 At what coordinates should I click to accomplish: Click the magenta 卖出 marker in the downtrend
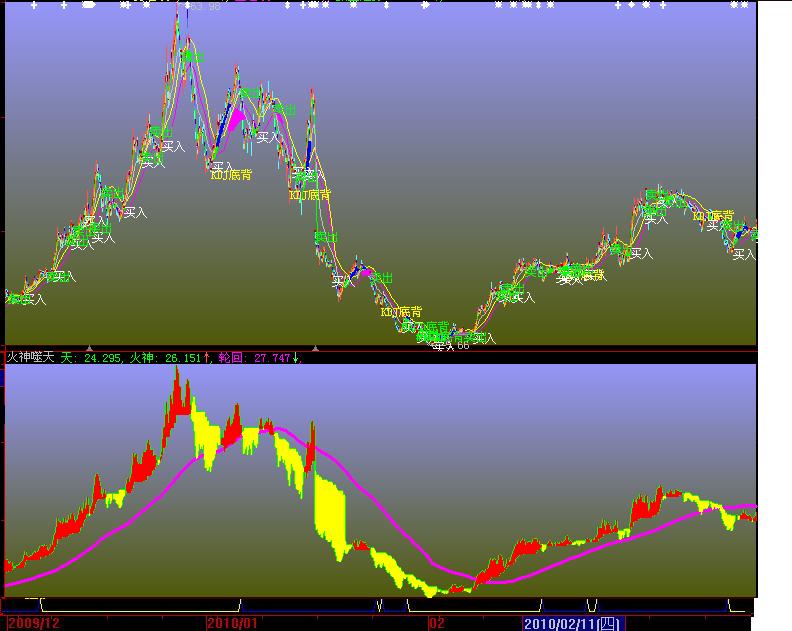pos(366,272)
